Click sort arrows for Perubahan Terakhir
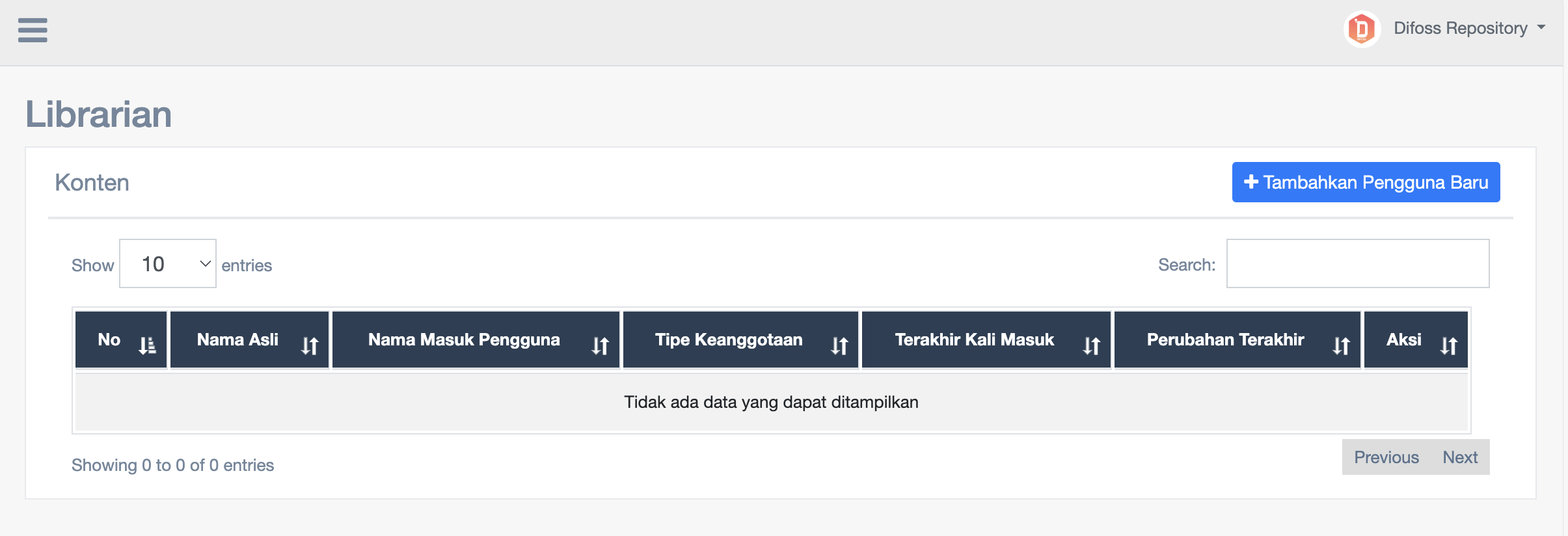1568x536 pixels. (1341, 345)
